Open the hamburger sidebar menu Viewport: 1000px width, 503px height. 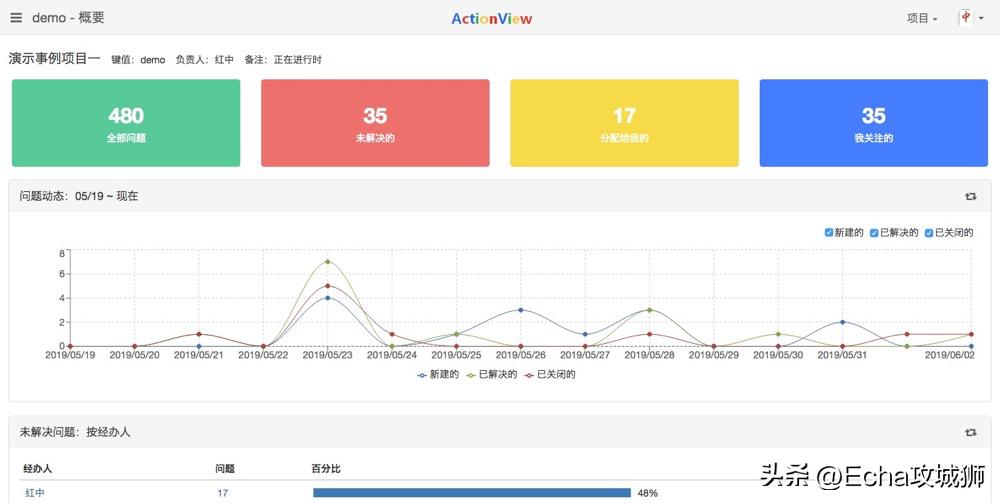pos(16,18)
